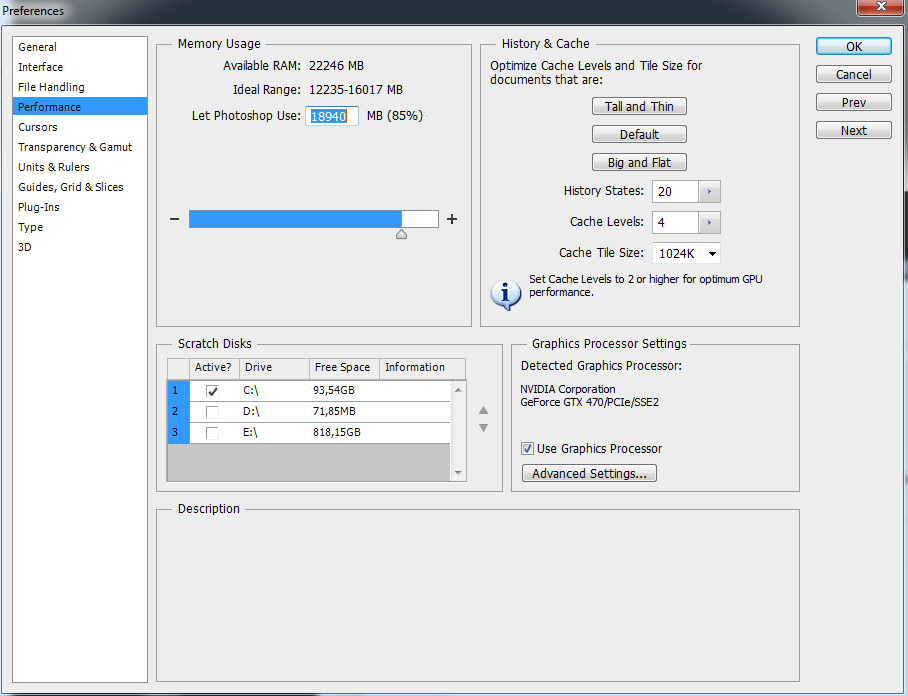Click the Let Photoshop Use input field

331,116
